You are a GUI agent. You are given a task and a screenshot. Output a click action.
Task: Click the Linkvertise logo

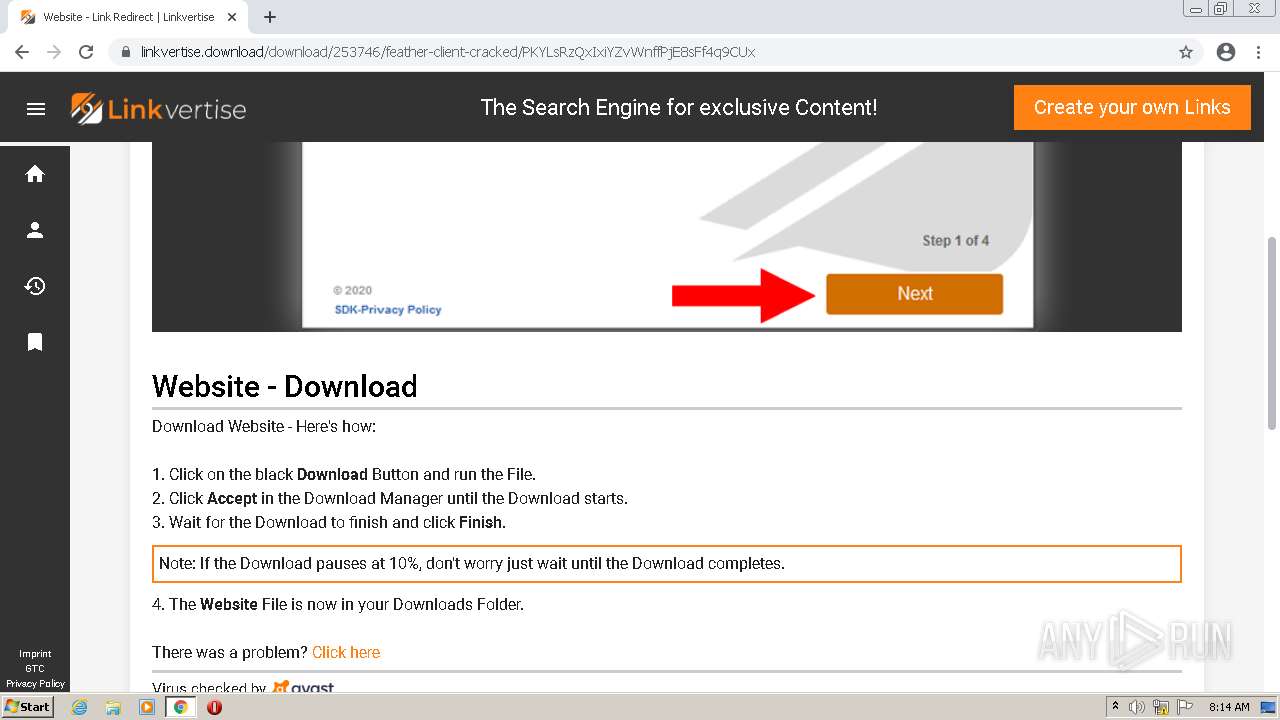pos(158,108)
